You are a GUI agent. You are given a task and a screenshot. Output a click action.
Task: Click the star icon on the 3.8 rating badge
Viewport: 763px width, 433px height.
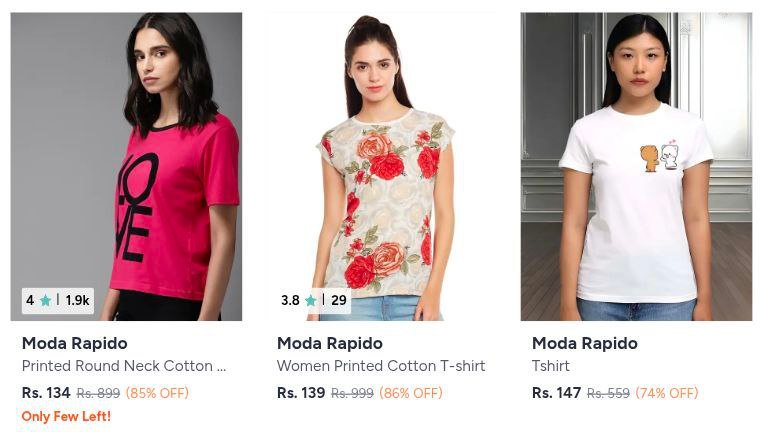click(310, 301)
